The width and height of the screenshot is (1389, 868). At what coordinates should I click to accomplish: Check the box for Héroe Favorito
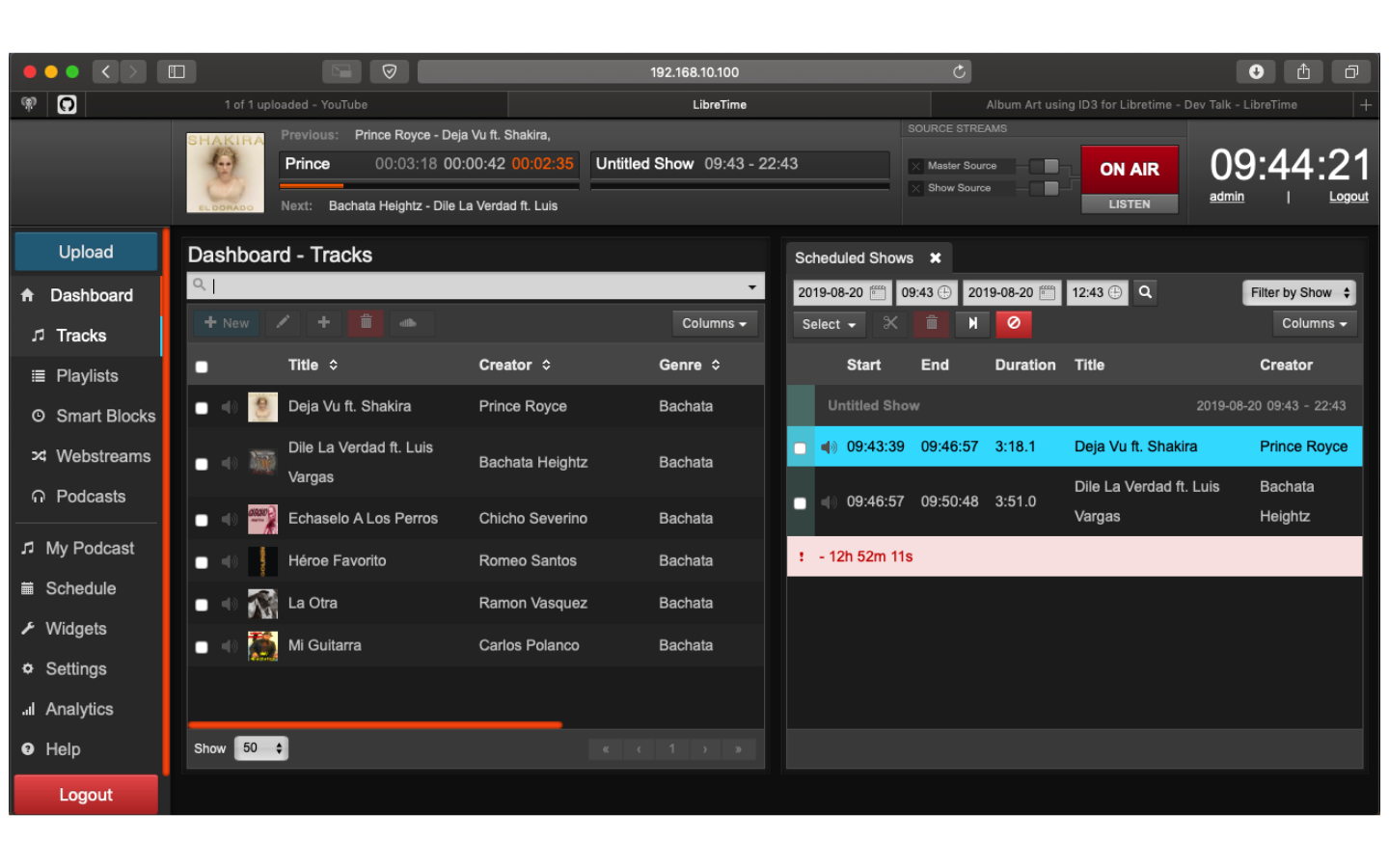point(202,562)
